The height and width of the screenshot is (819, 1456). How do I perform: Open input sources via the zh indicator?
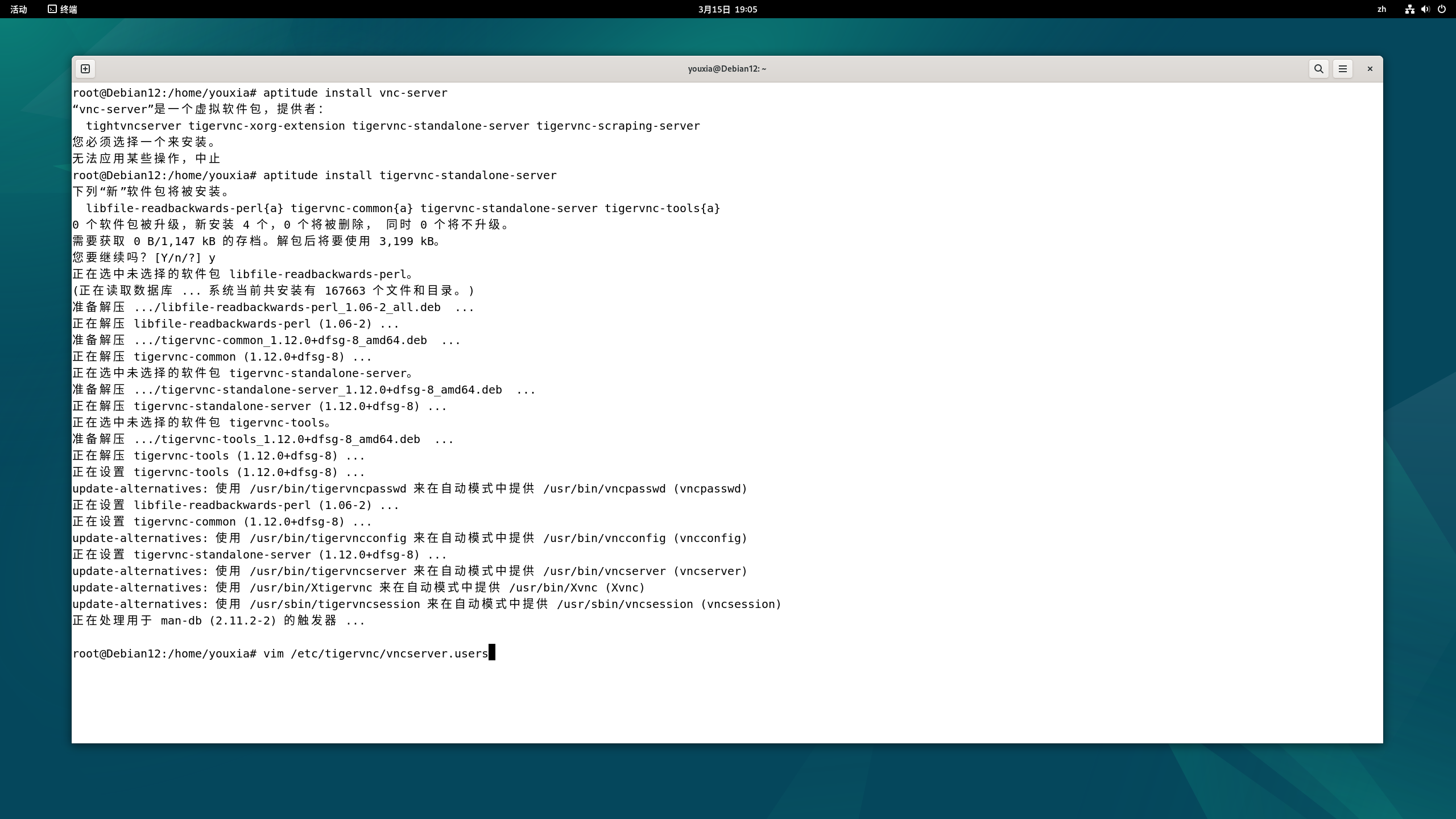click(x=1381, y=9)
